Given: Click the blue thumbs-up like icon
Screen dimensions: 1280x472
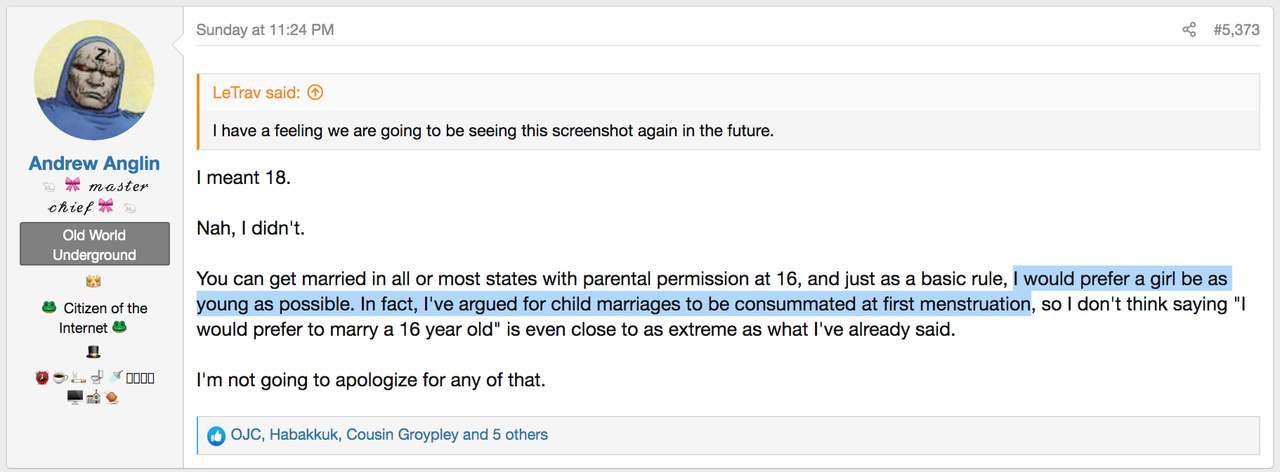Looking at the screenshot, I should click(216, 435).
